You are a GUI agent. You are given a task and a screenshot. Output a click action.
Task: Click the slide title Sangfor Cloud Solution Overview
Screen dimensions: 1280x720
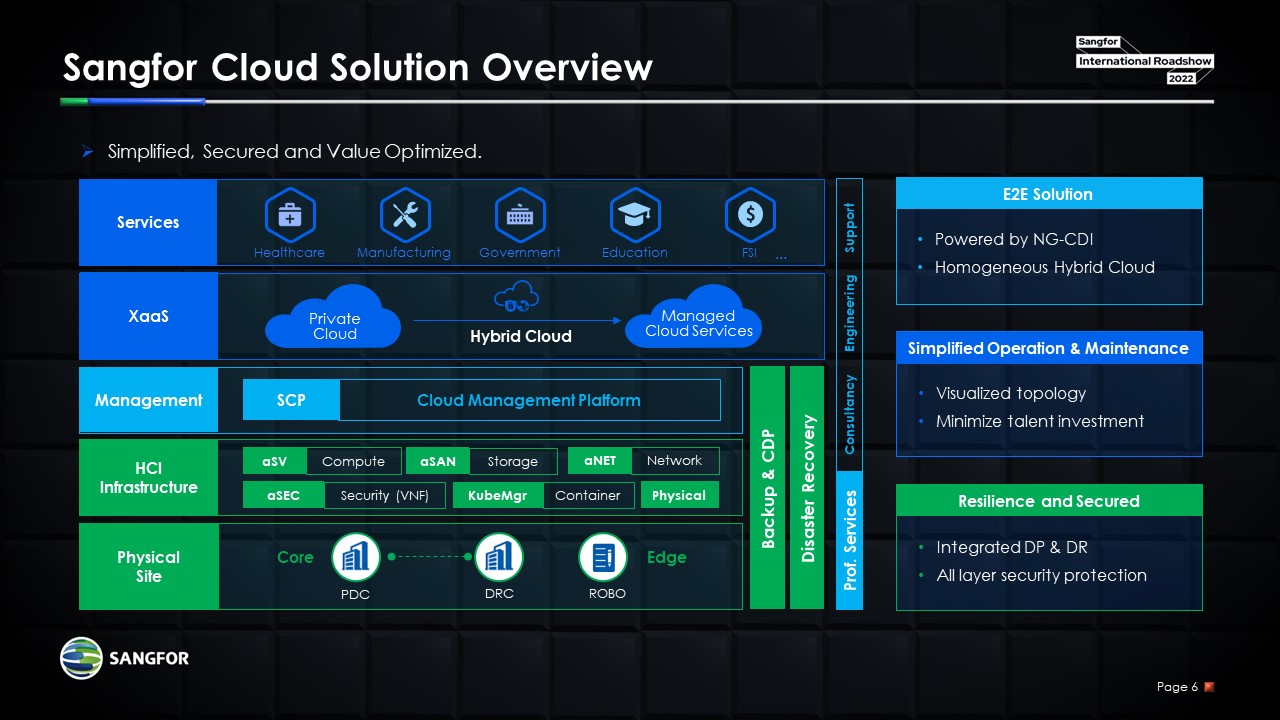[358, 68]
